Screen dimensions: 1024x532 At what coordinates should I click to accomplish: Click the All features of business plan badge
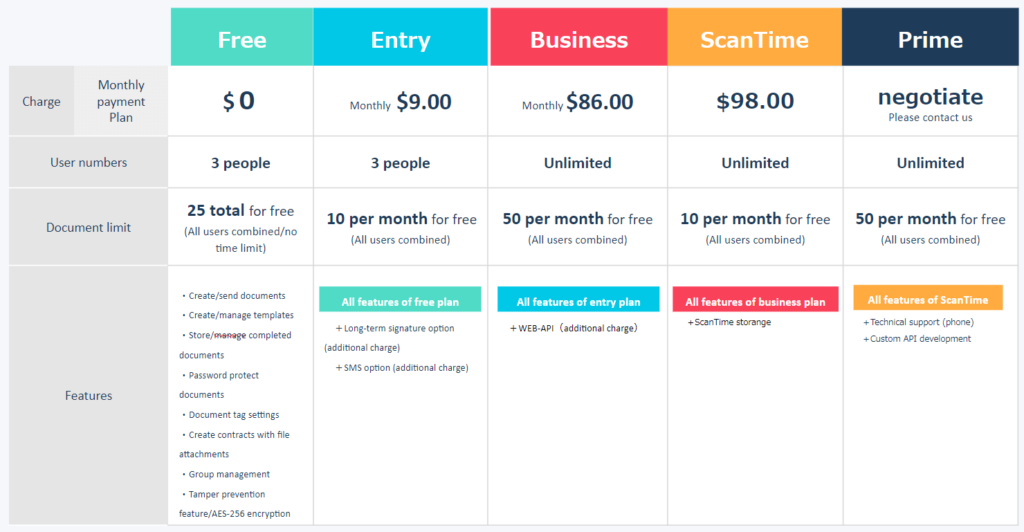click(x=755, y=300)
